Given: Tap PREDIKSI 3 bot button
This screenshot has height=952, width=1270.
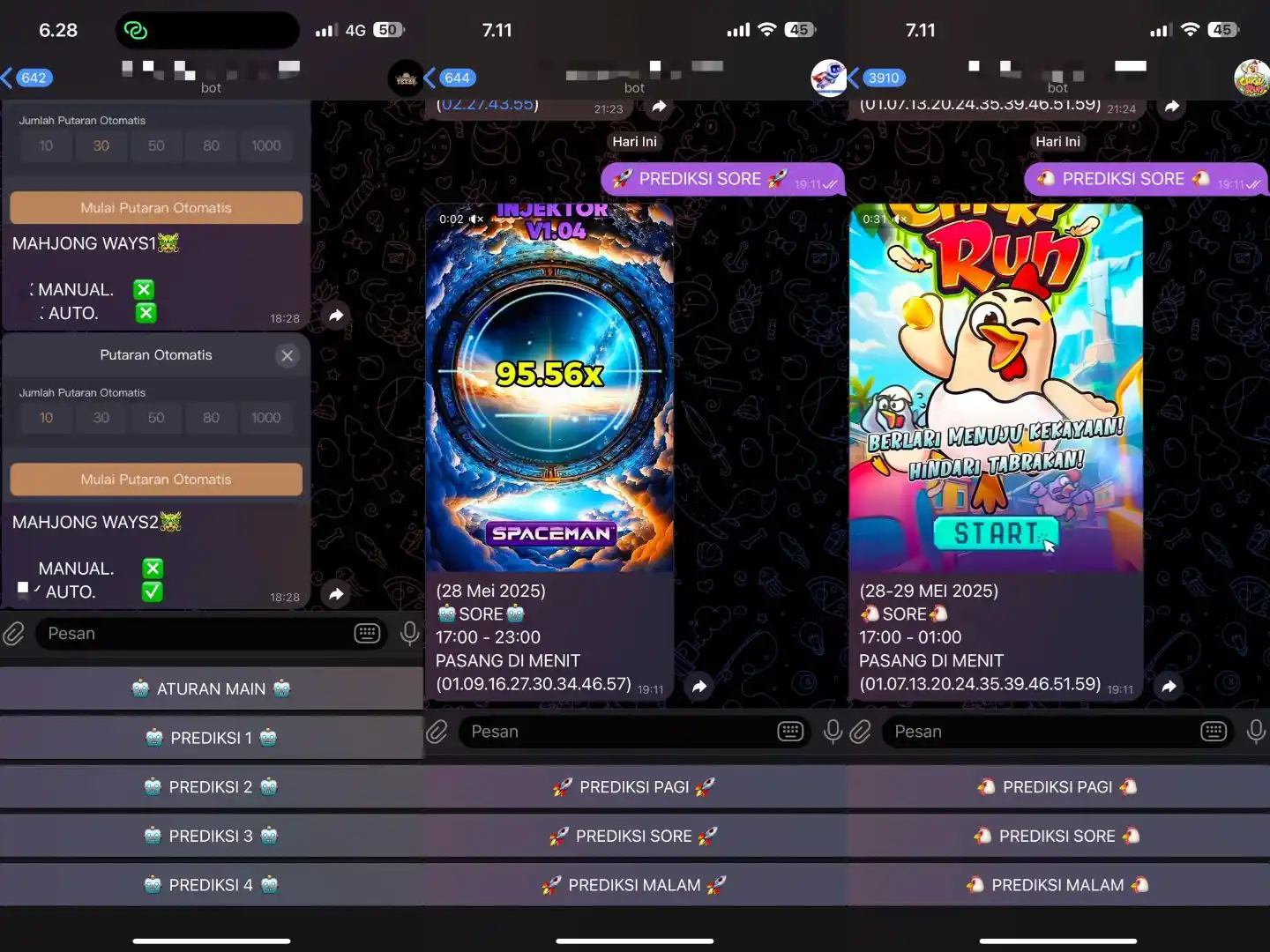Looking at the screenshot, I should pyautogui.click(x=212, y=836).
